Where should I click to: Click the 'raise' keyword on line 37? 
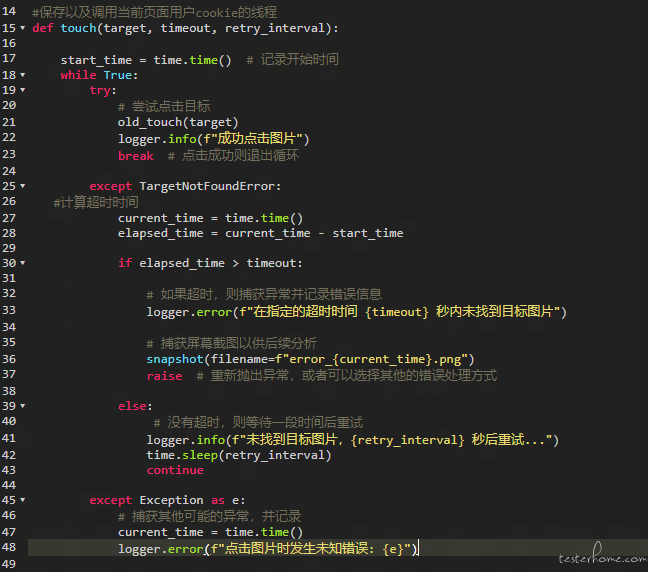coord(164,376)
